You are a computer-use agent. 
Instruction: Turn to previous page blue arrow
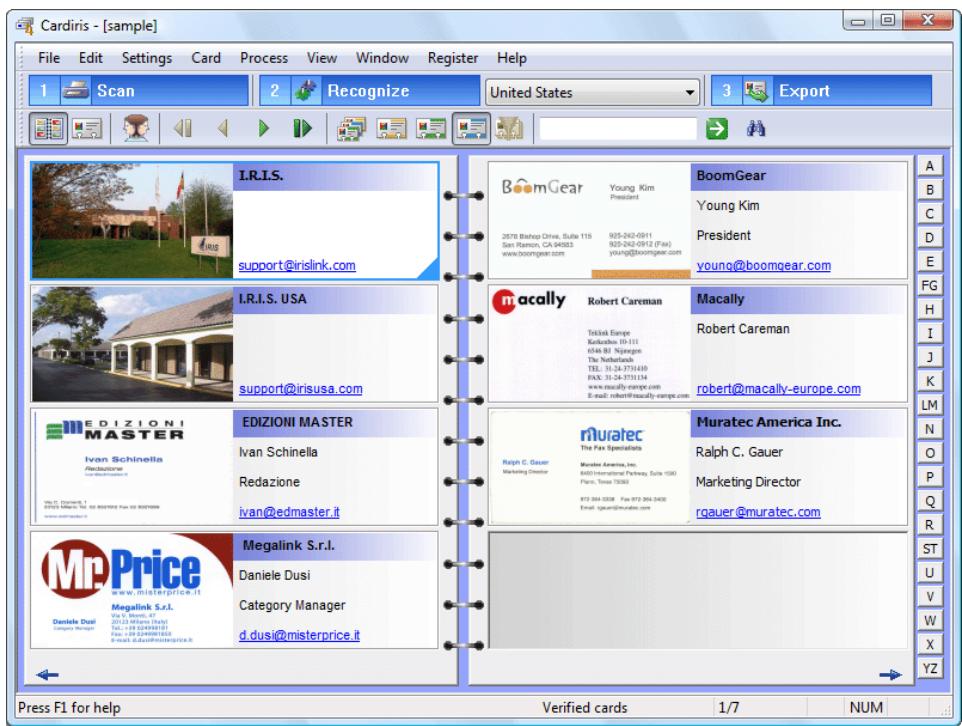pyautogui.click(x=47, y=675)
